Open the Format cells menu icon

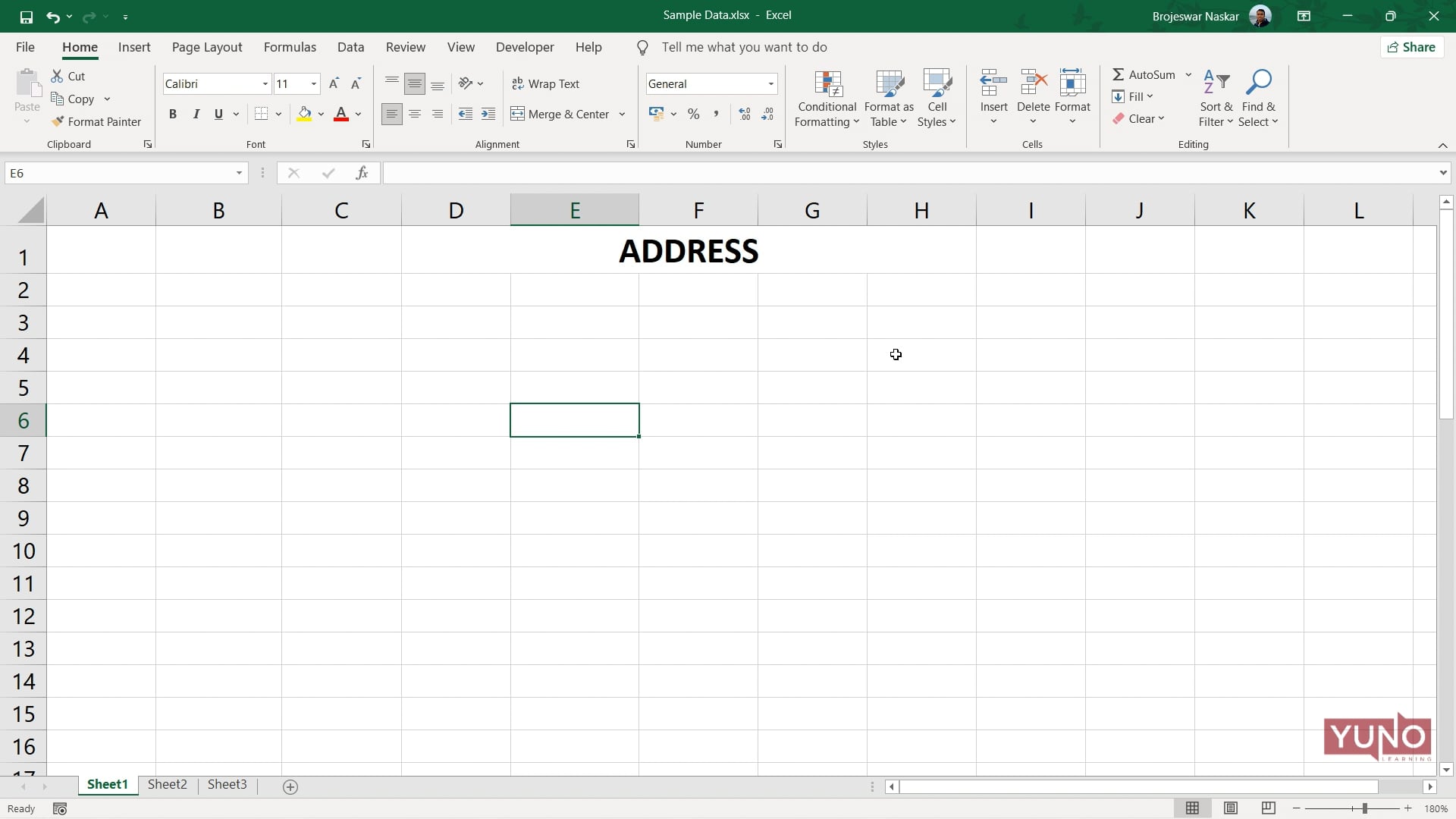click(x=1072, y=83)
